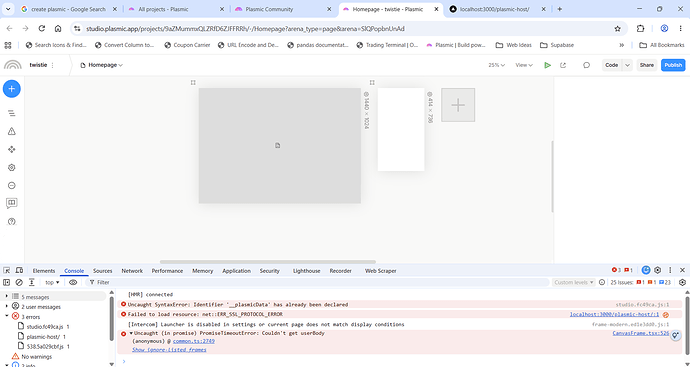Viewport: 690px width, 367px height.
Task: Open the localhost:3000/plasmic-host/:1 link
Action: pyautogui.click(x=614, y=314)
